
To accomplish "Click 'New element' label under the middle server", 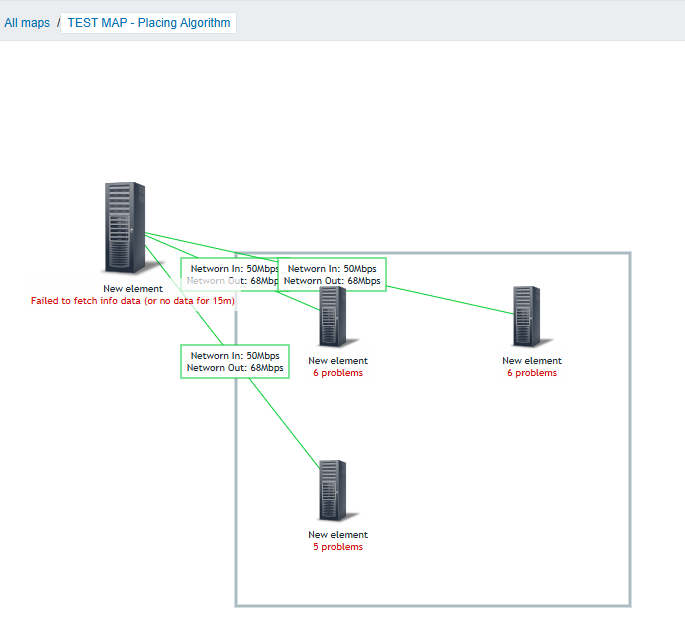I will [x=338, y=361].
